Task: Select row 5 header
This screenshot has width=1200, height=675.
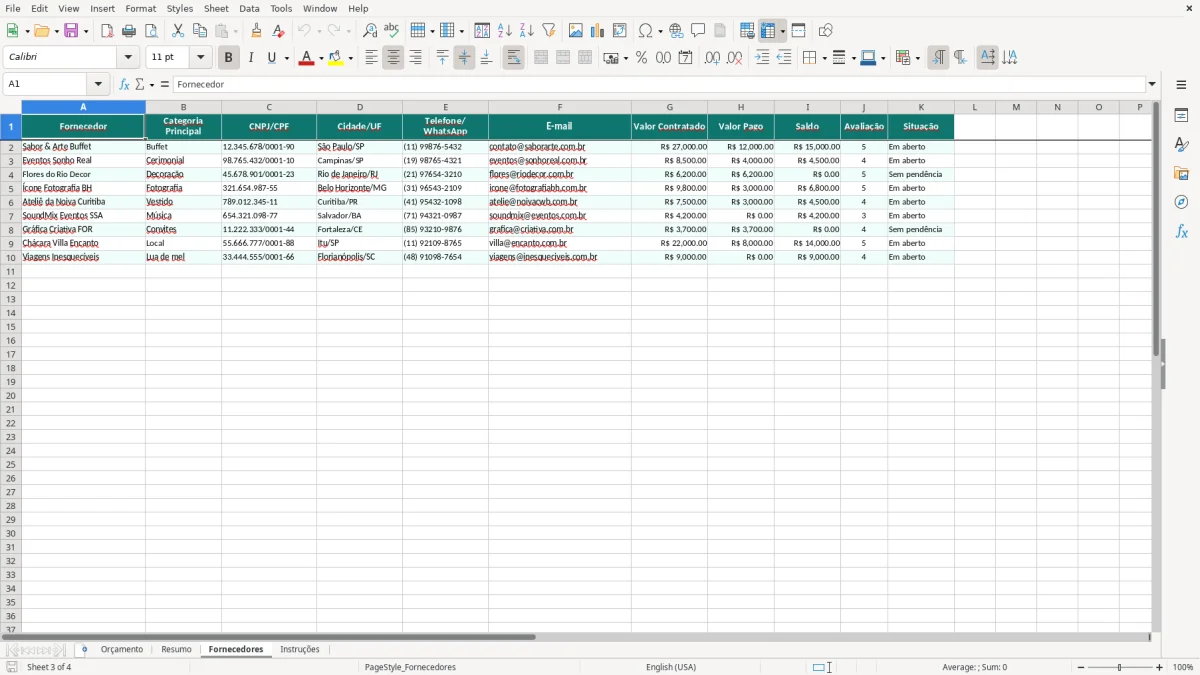Action: pos(10,188)
